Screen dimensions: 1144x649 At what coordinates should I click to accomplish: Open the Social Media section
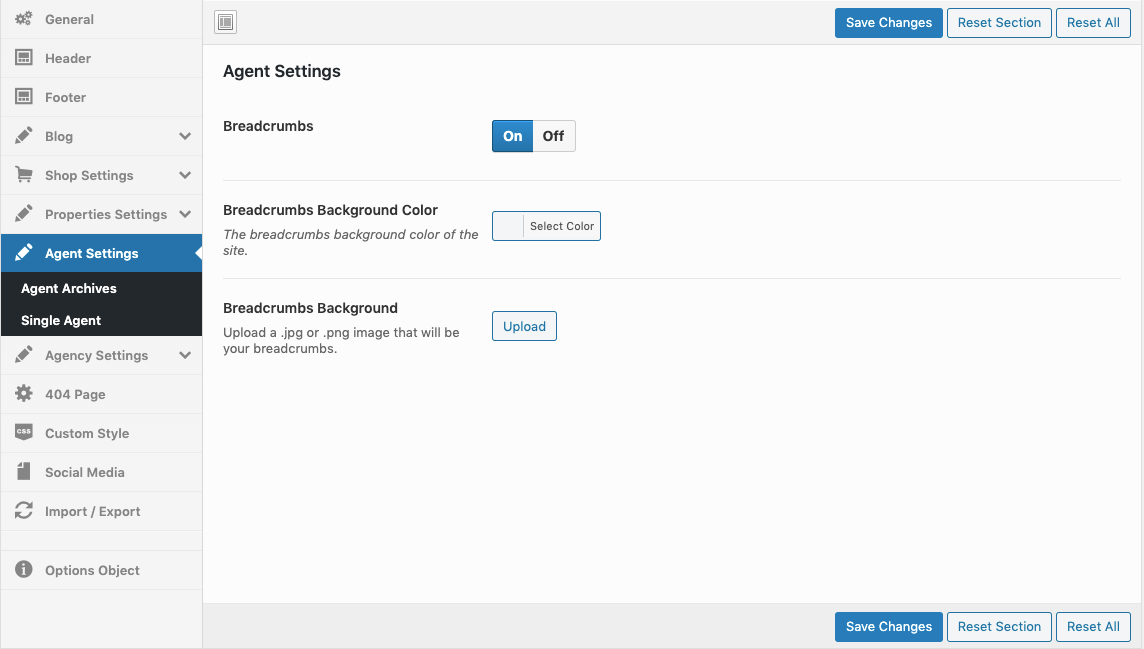tap(85, 472)
